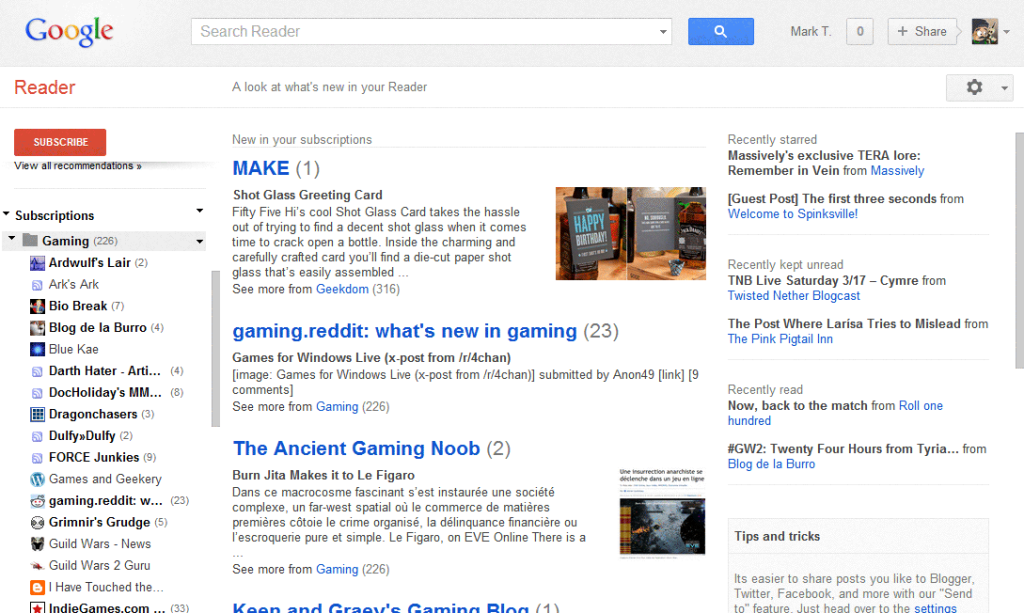
Task: Open Welcome to Spinksville! link
Action: click(793, 214)
